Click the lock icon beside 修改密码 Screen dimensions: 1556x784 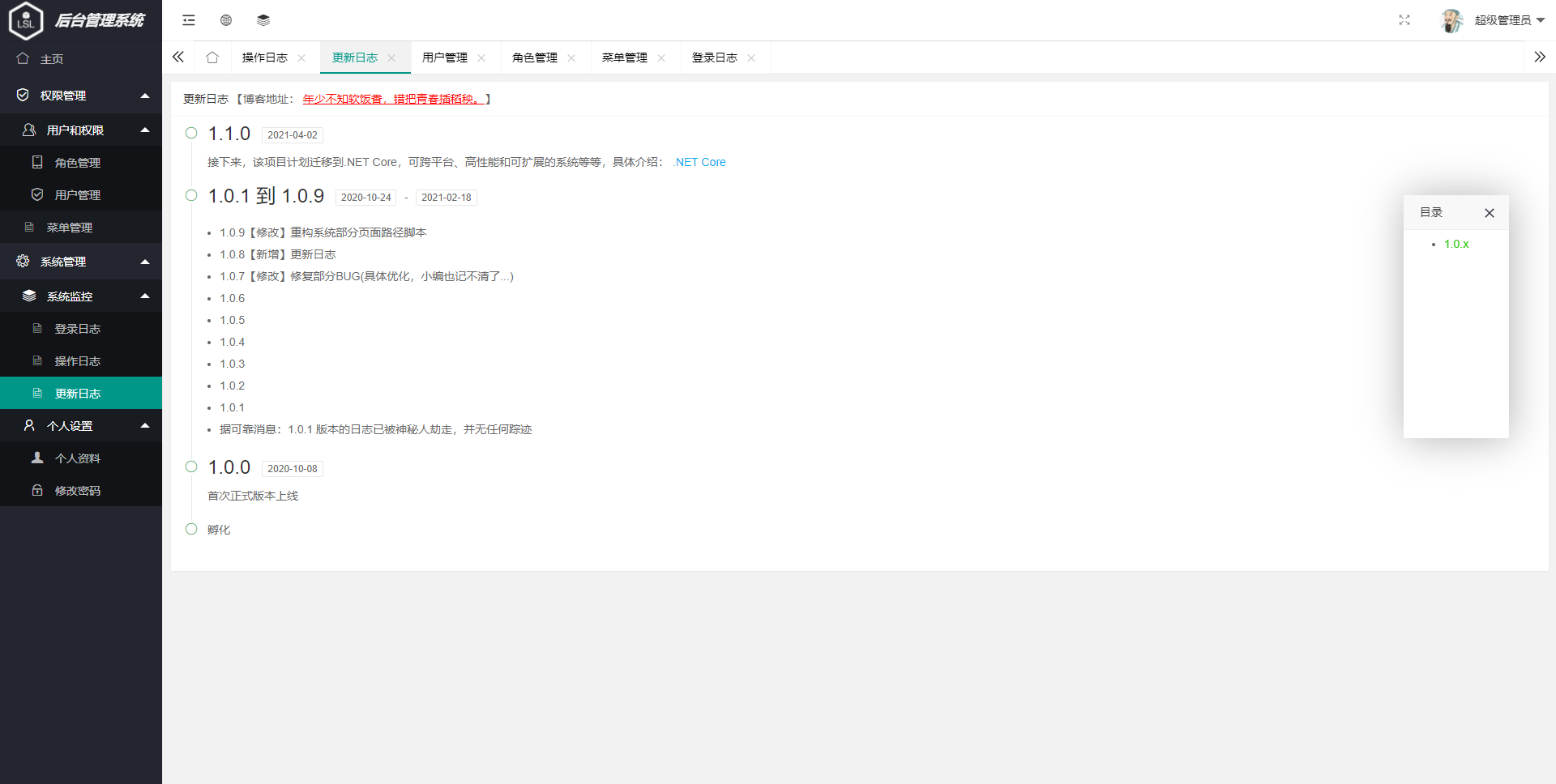(37, 490)
